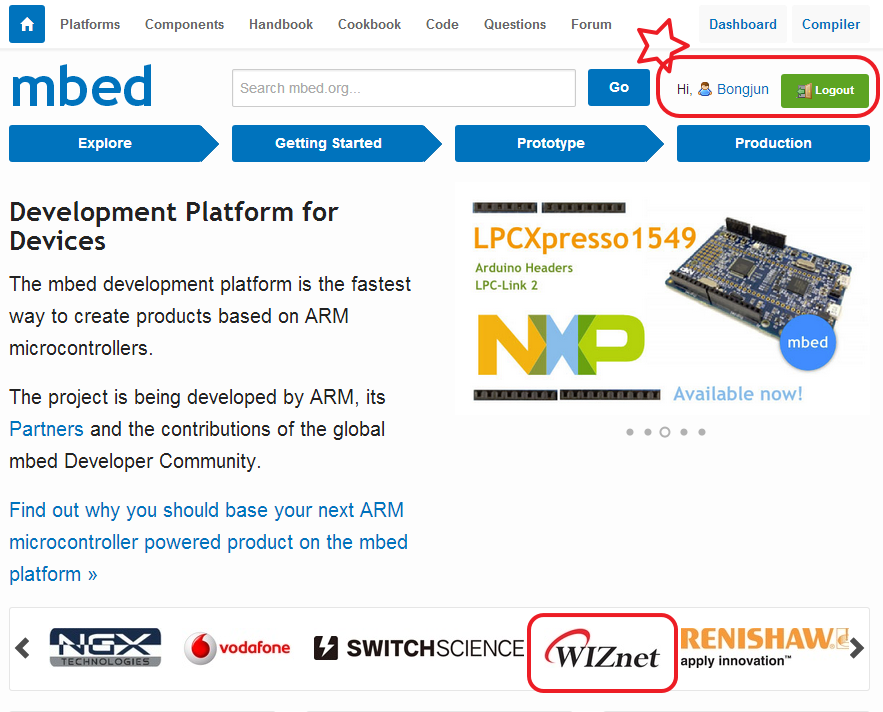Switch to the Cookbook section
The width and height of the screenshot is (883, 712).
369,24
